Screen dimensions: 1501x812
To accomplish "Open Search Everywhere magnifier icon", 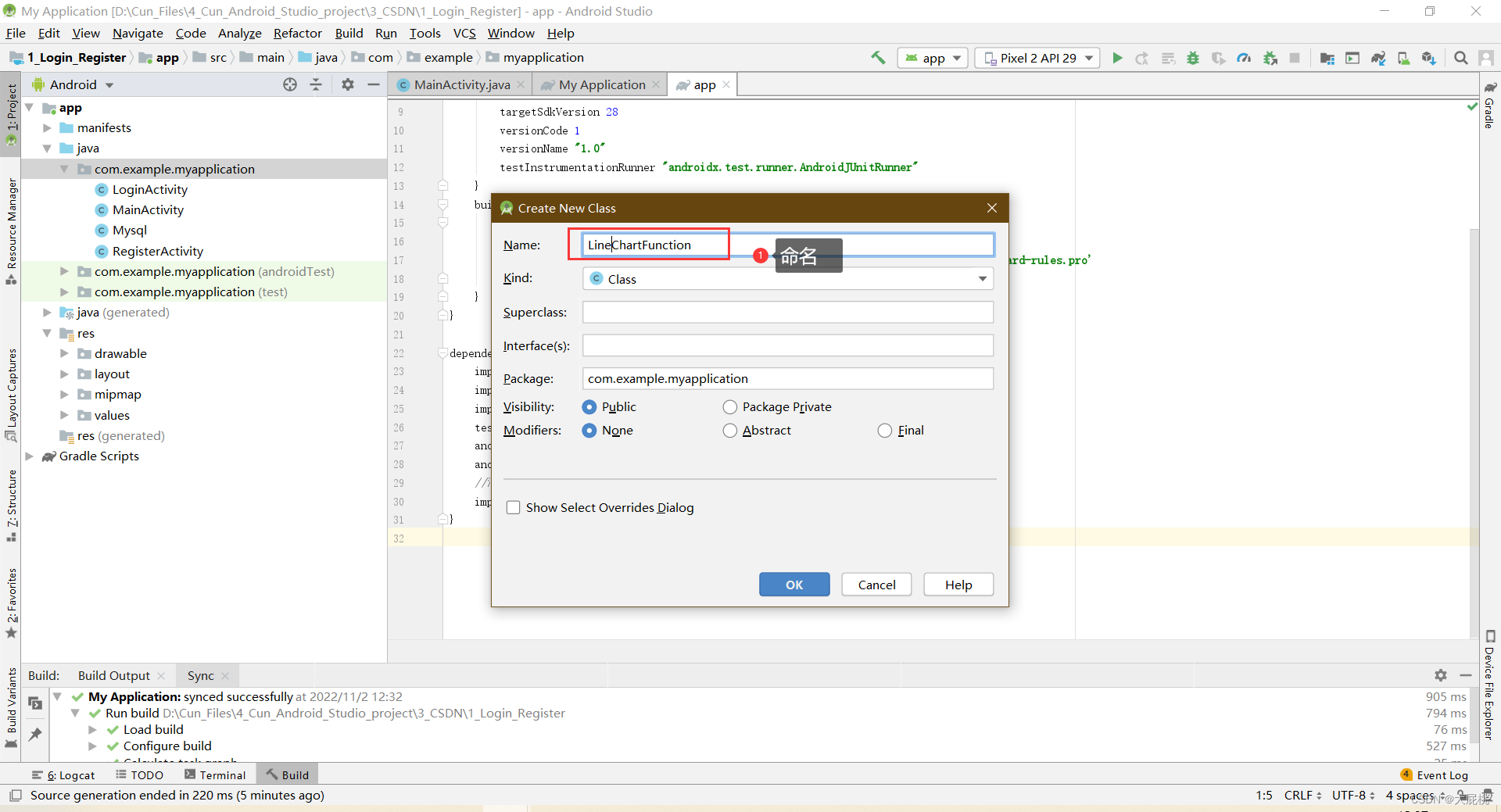I will pos(1460,58).
